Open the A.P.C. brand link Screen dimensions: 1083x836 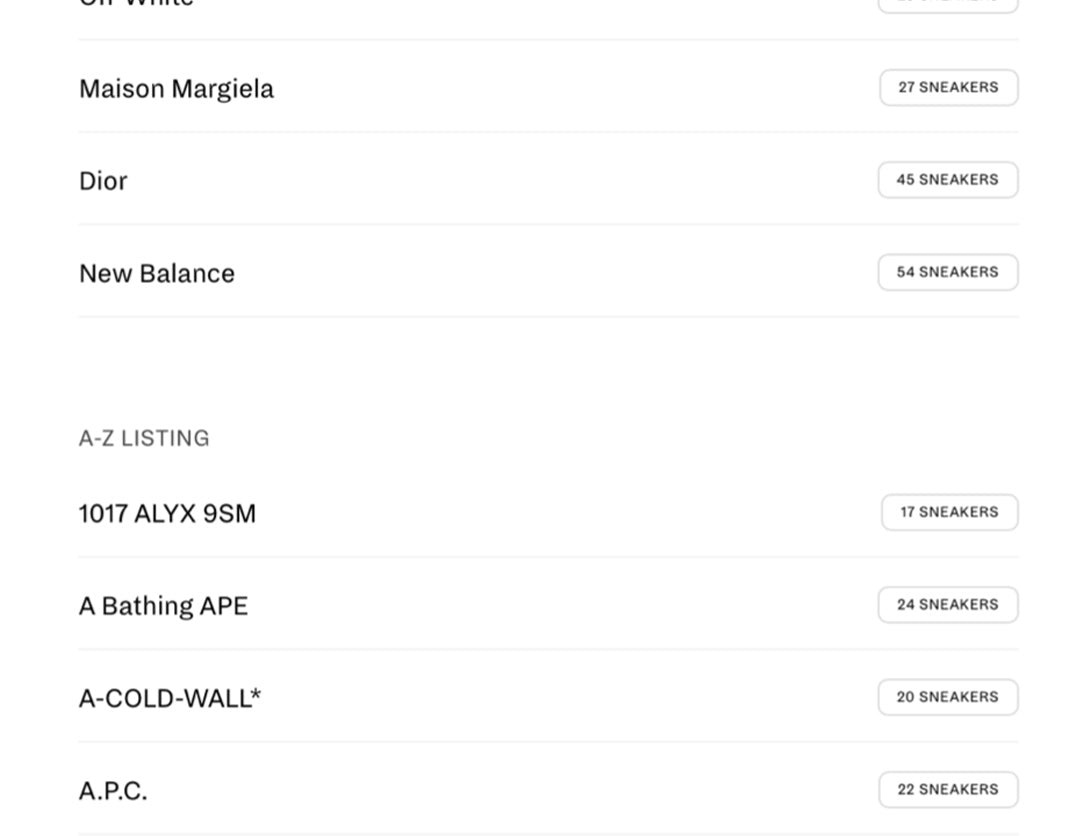[x=113, y=791]
